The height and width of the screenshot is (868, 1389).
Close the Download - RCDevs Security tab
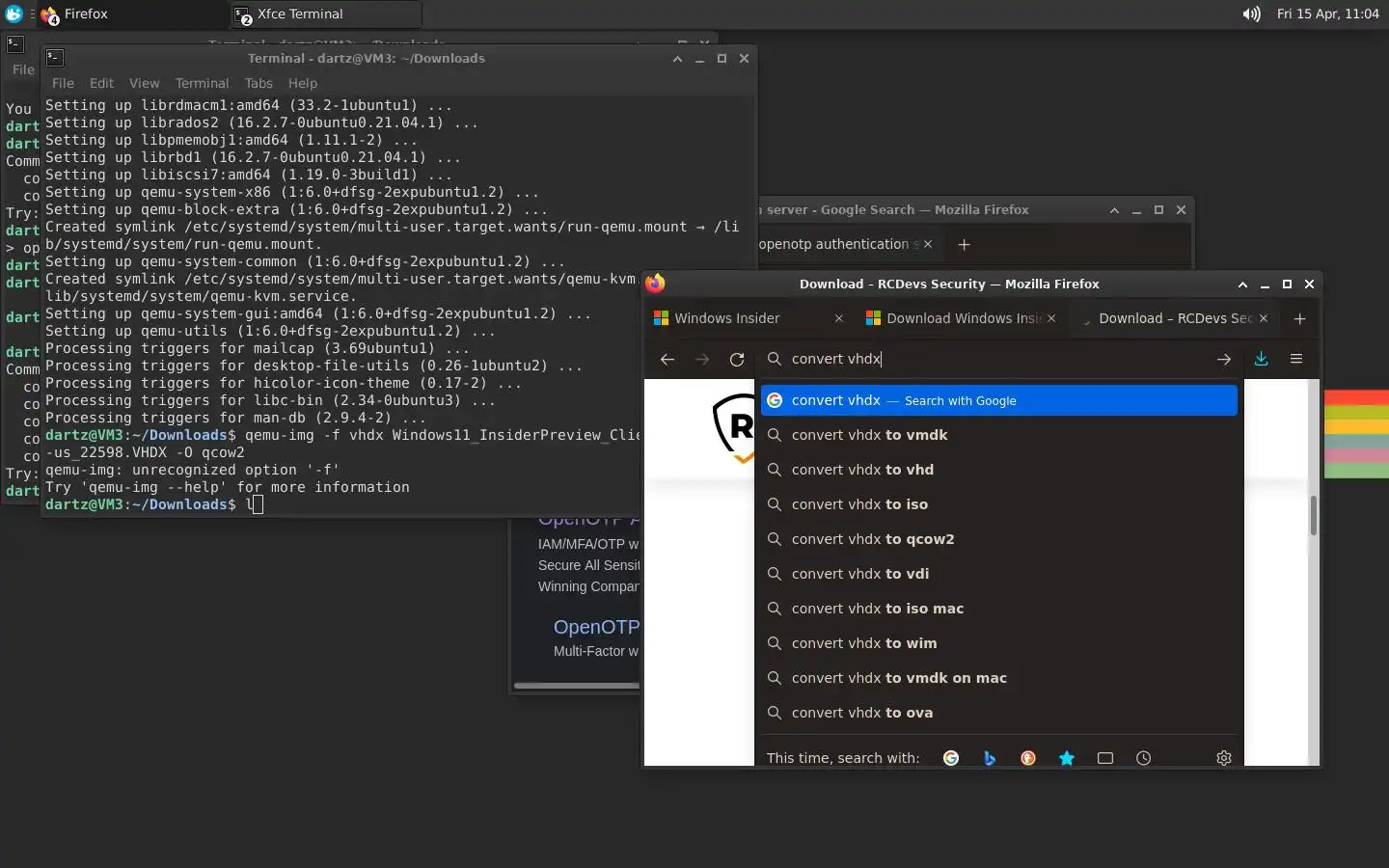tap(1264, 318)
